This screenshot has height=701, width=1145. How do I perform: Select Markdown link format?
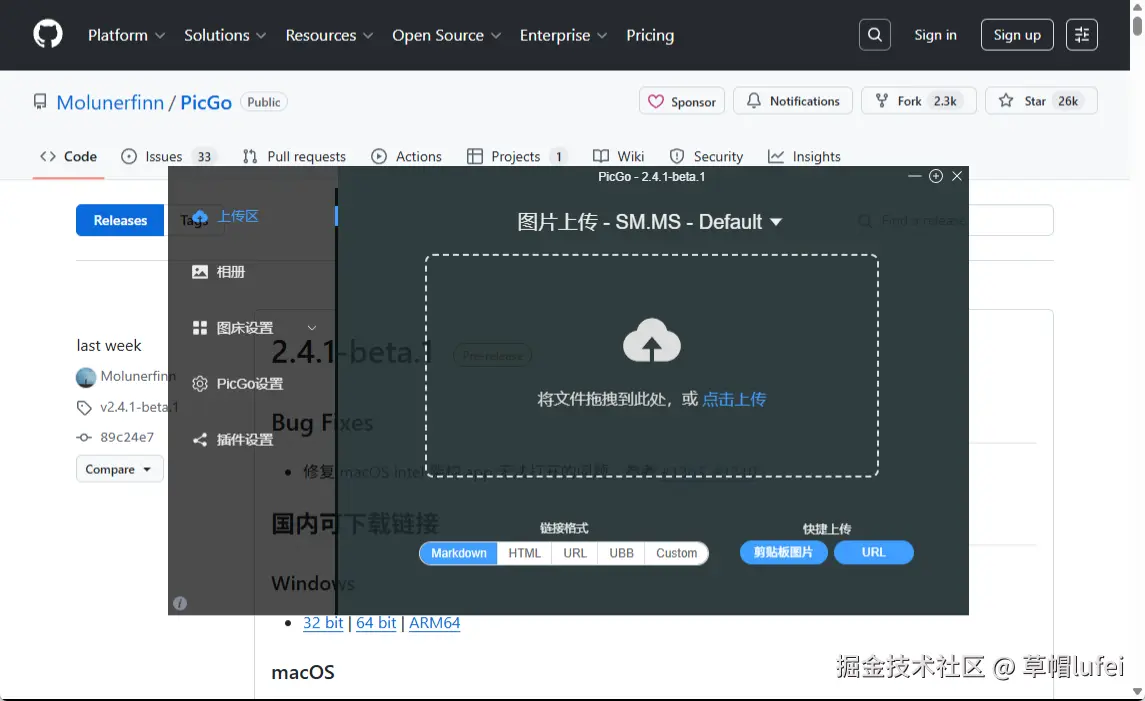[x=459, y=553]
